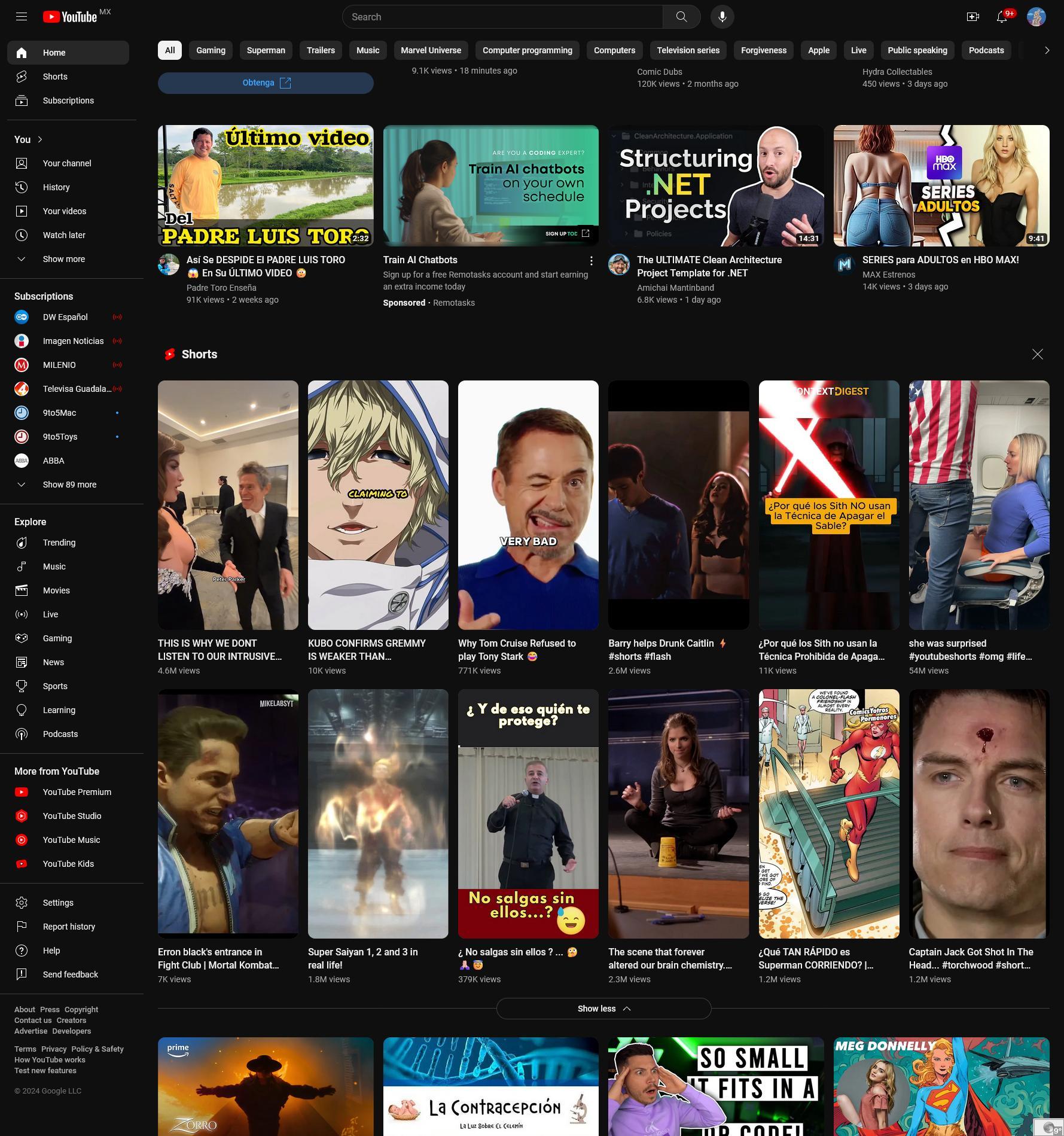This screenshot has width=1064, height=1136.
Task: Open Learning in Explore section
Action: point(68,710)
